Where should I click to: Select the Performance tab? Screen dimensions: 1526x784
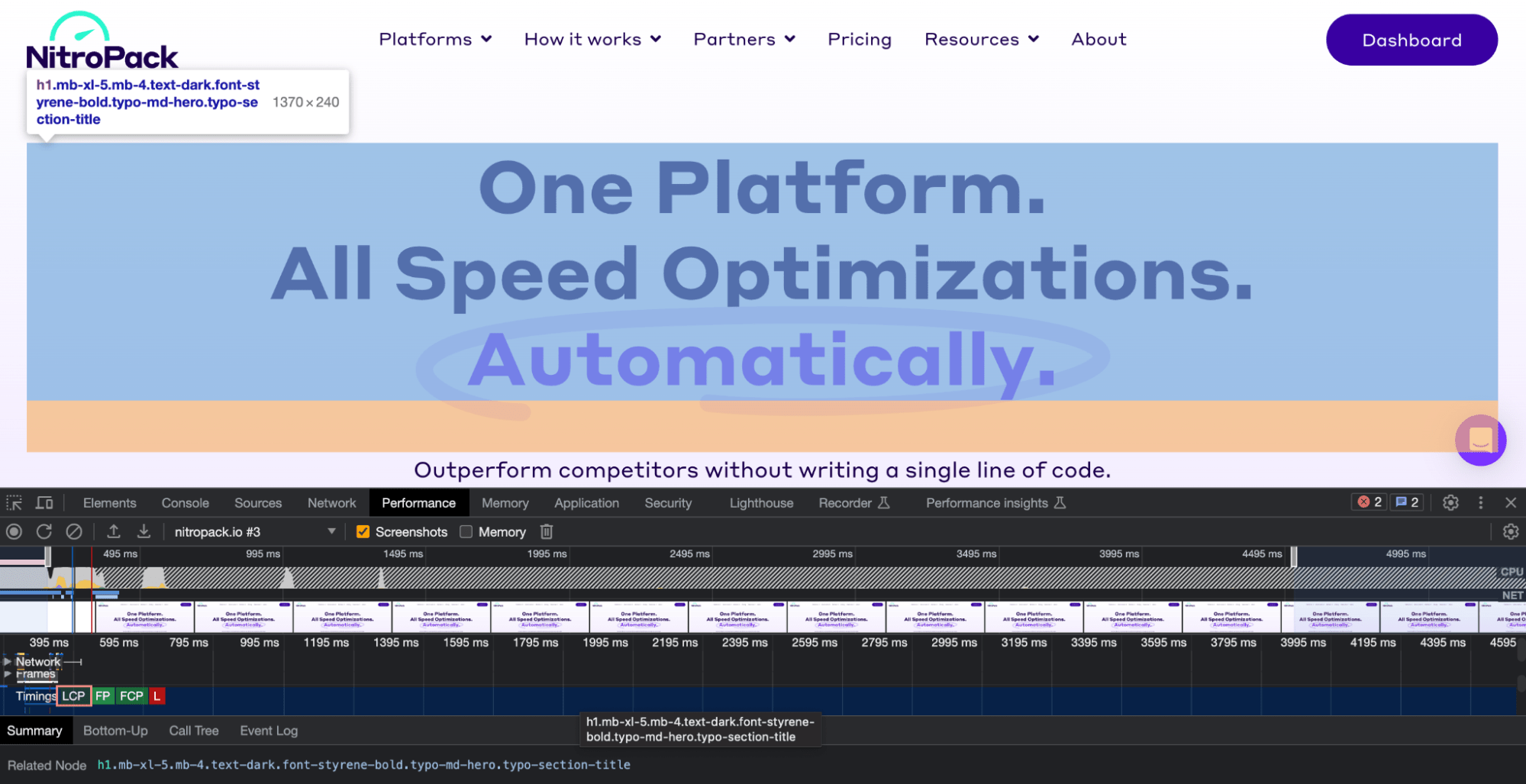coord(418,502)
